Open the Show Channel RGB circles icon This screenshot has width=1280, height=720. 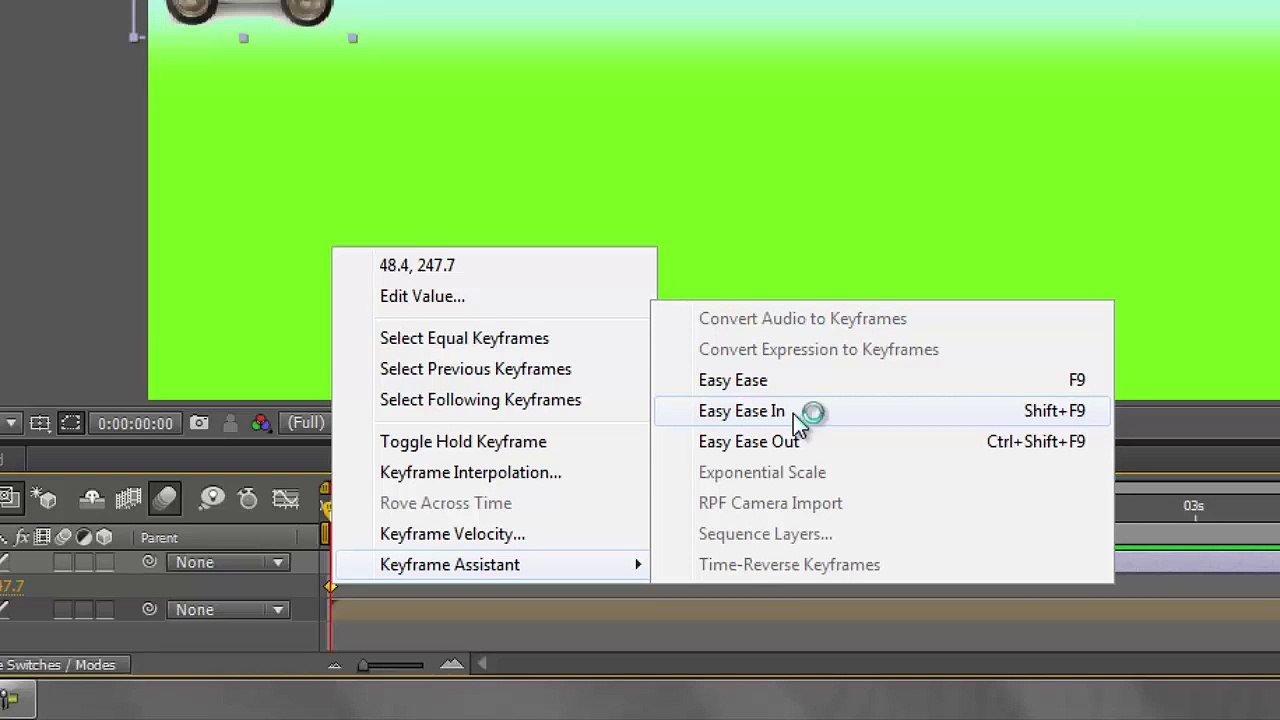coord(261,423)
